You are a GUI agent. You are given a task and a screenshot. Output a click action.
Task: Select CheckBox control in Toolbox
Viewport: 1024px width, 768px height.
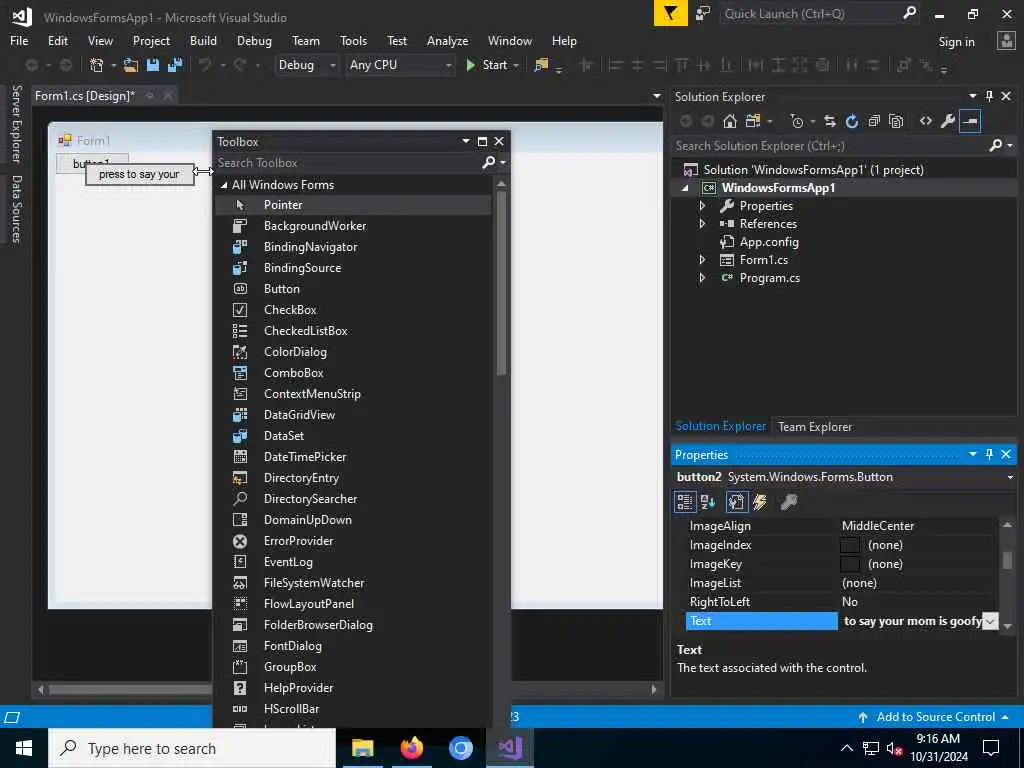coord(353,310)
